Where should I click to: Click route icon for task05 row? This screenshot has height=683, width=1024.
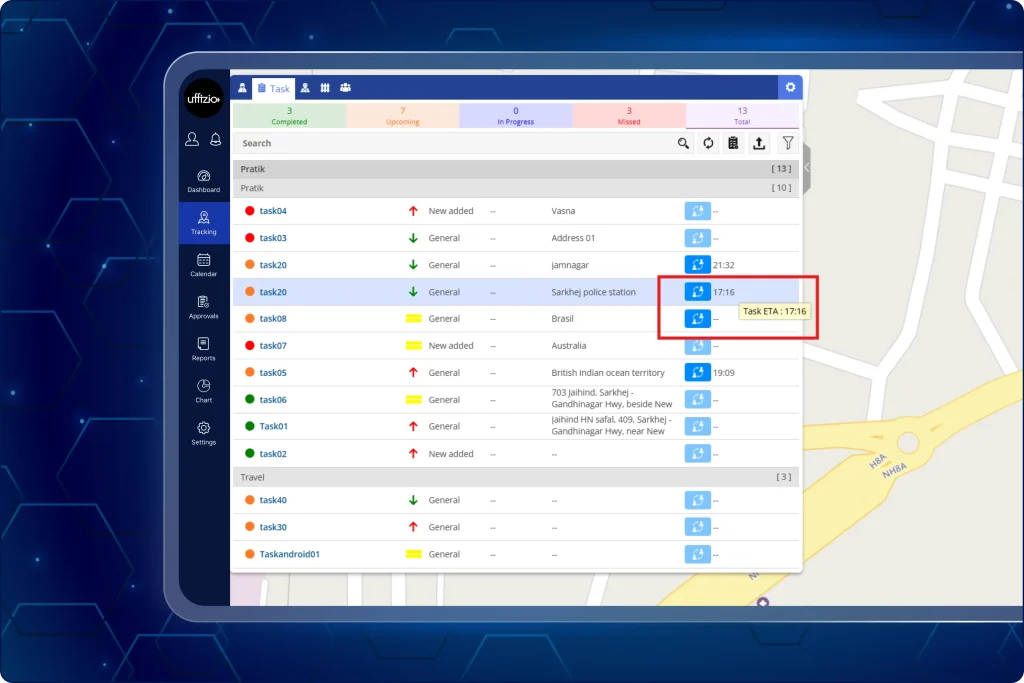[697, 372]
